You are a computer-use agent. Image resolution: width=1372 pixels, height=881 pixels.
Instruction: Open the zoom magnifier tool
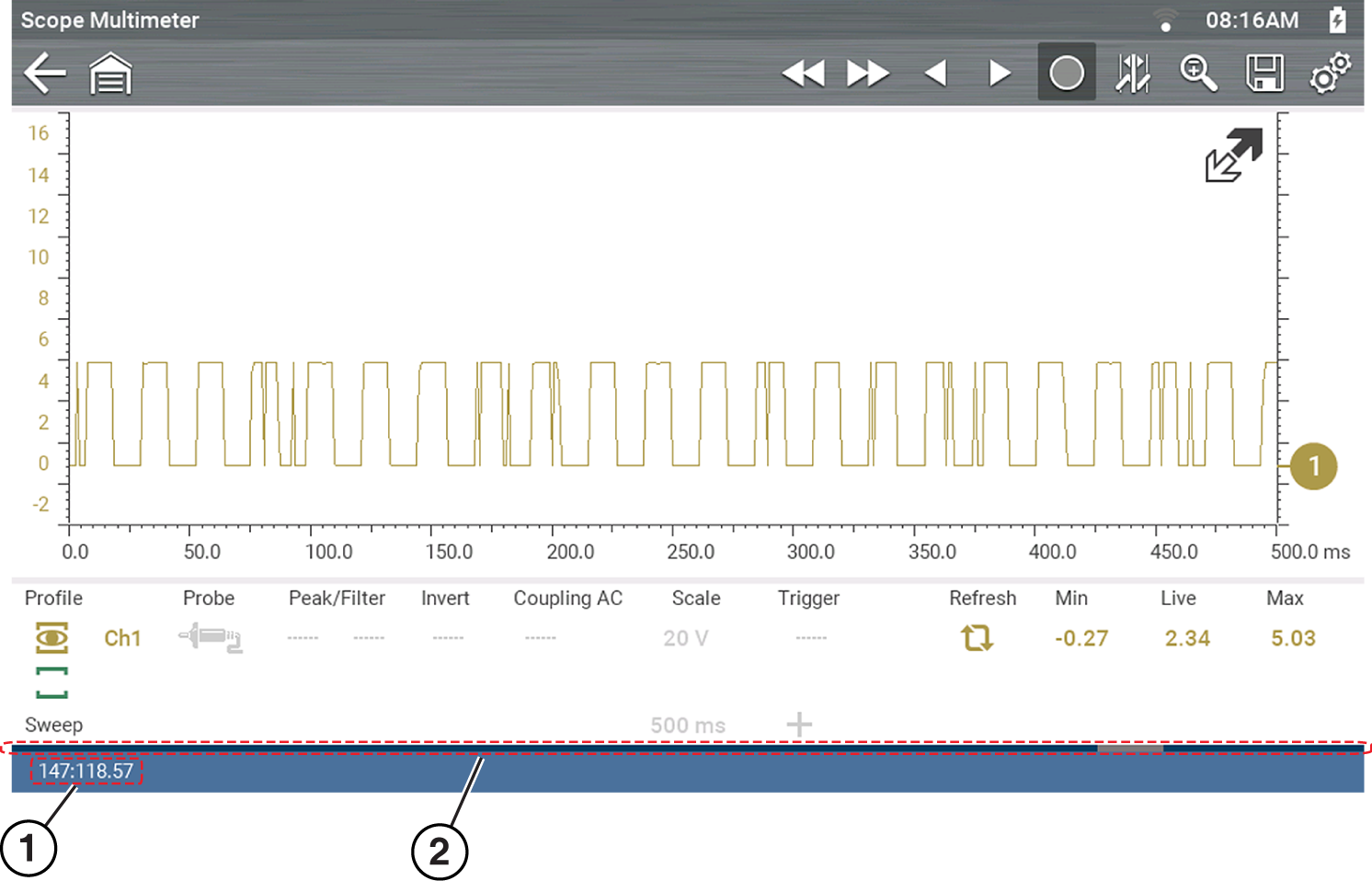click(1198, 74)
